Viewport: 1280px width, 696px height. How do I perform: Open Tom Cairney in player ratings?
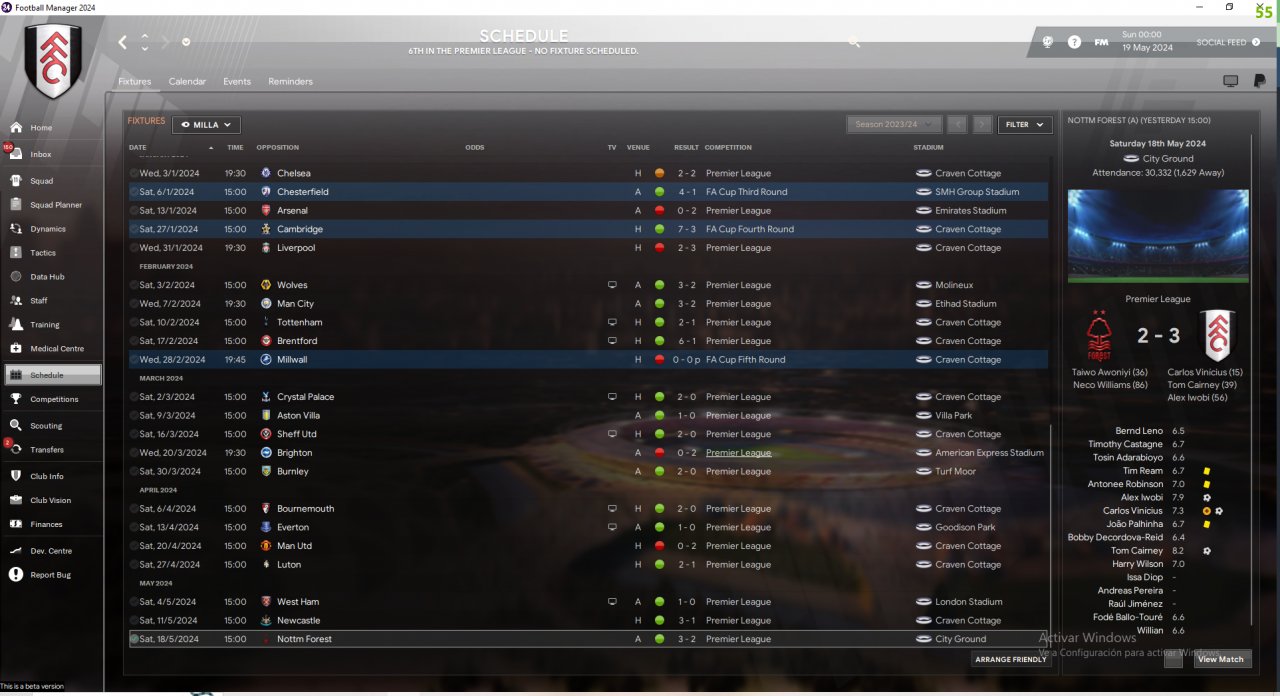click(x=1136, y=551)
